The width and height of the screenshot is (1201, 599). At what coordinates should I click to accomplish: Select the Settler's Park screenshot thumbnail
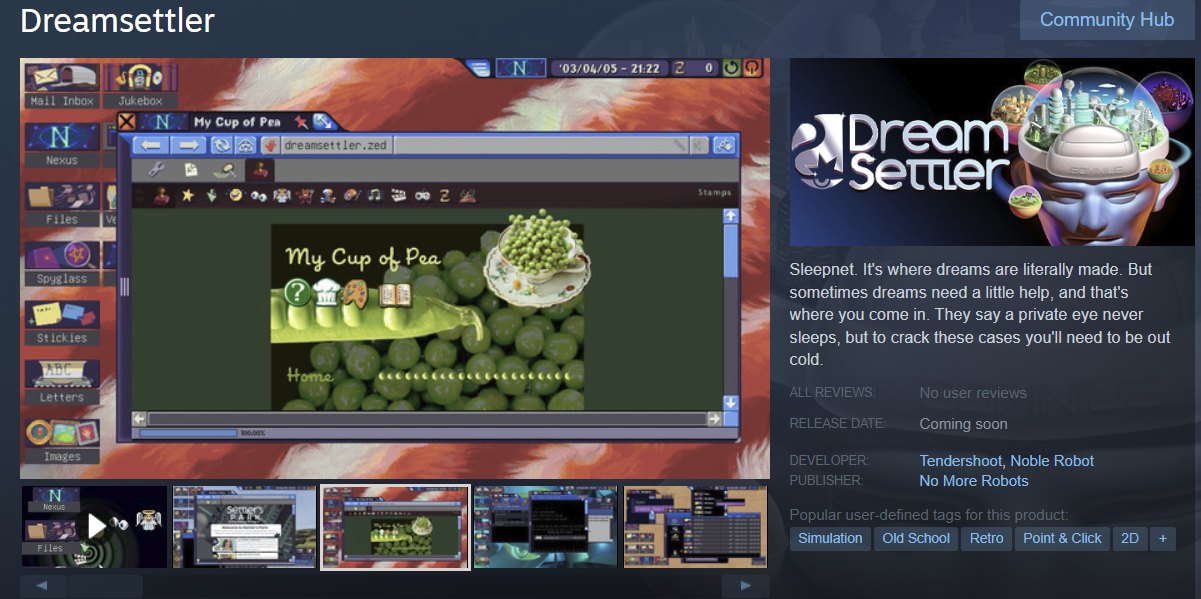[245, 527]
